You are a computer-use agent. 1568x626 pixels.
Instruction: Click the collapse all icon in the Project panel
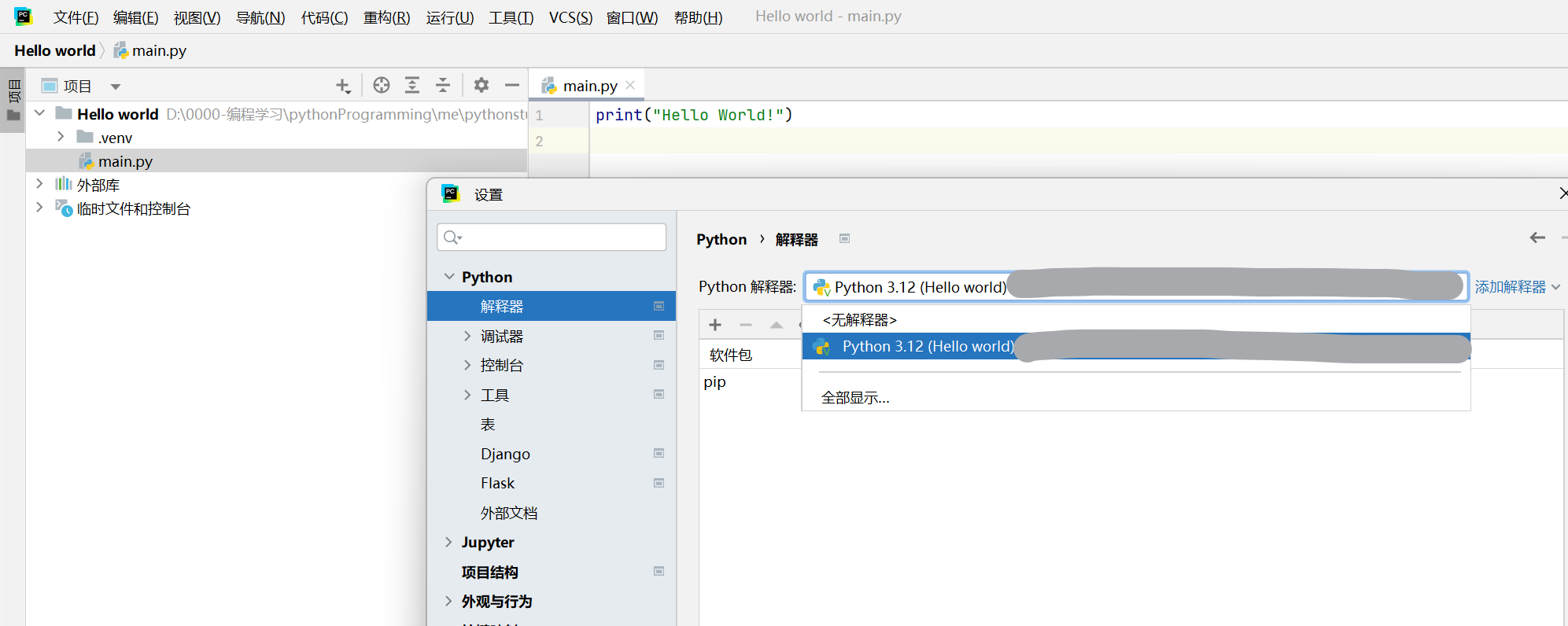pos(443,85)
